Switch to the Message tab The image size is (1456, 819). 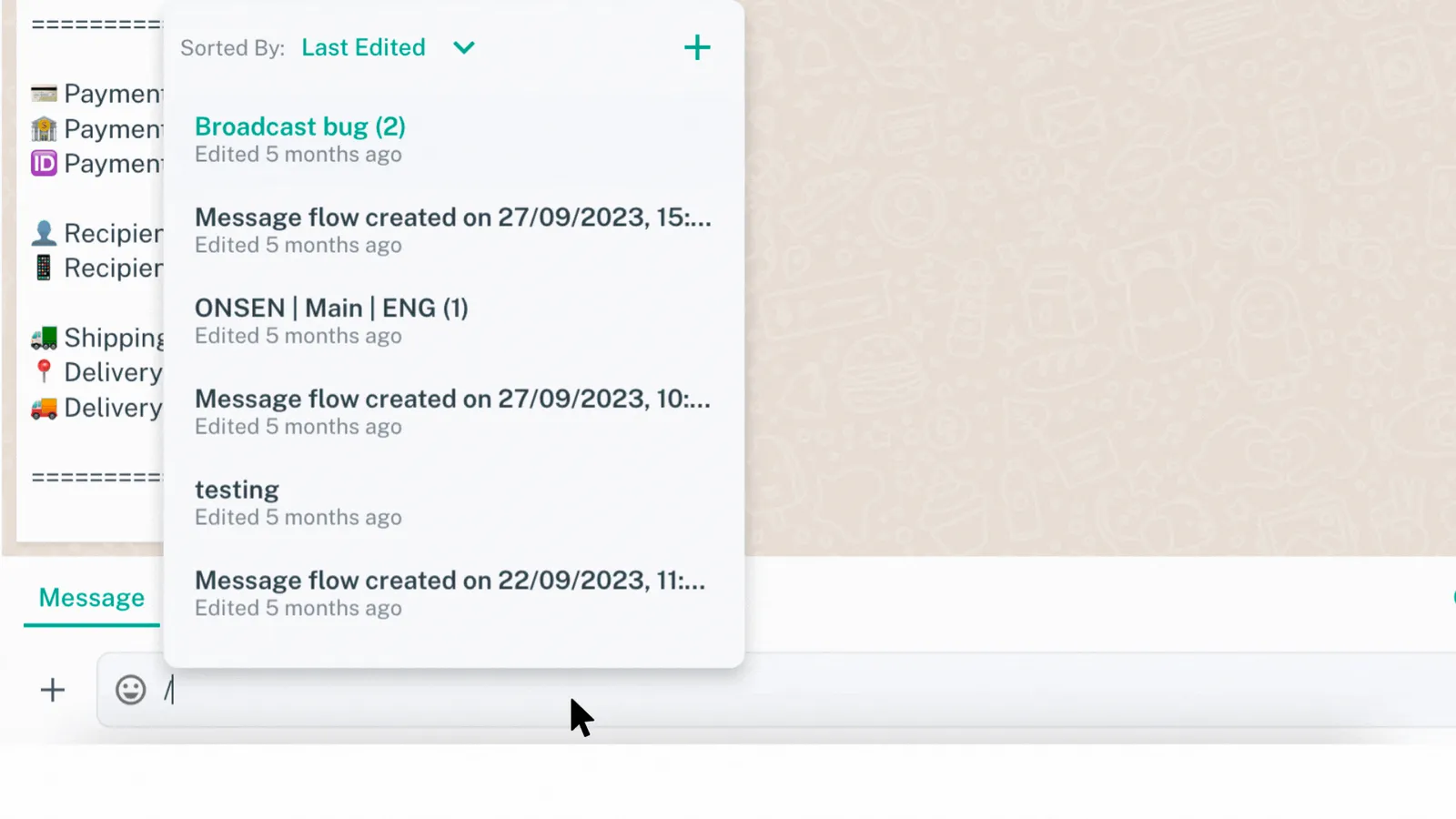92,598
